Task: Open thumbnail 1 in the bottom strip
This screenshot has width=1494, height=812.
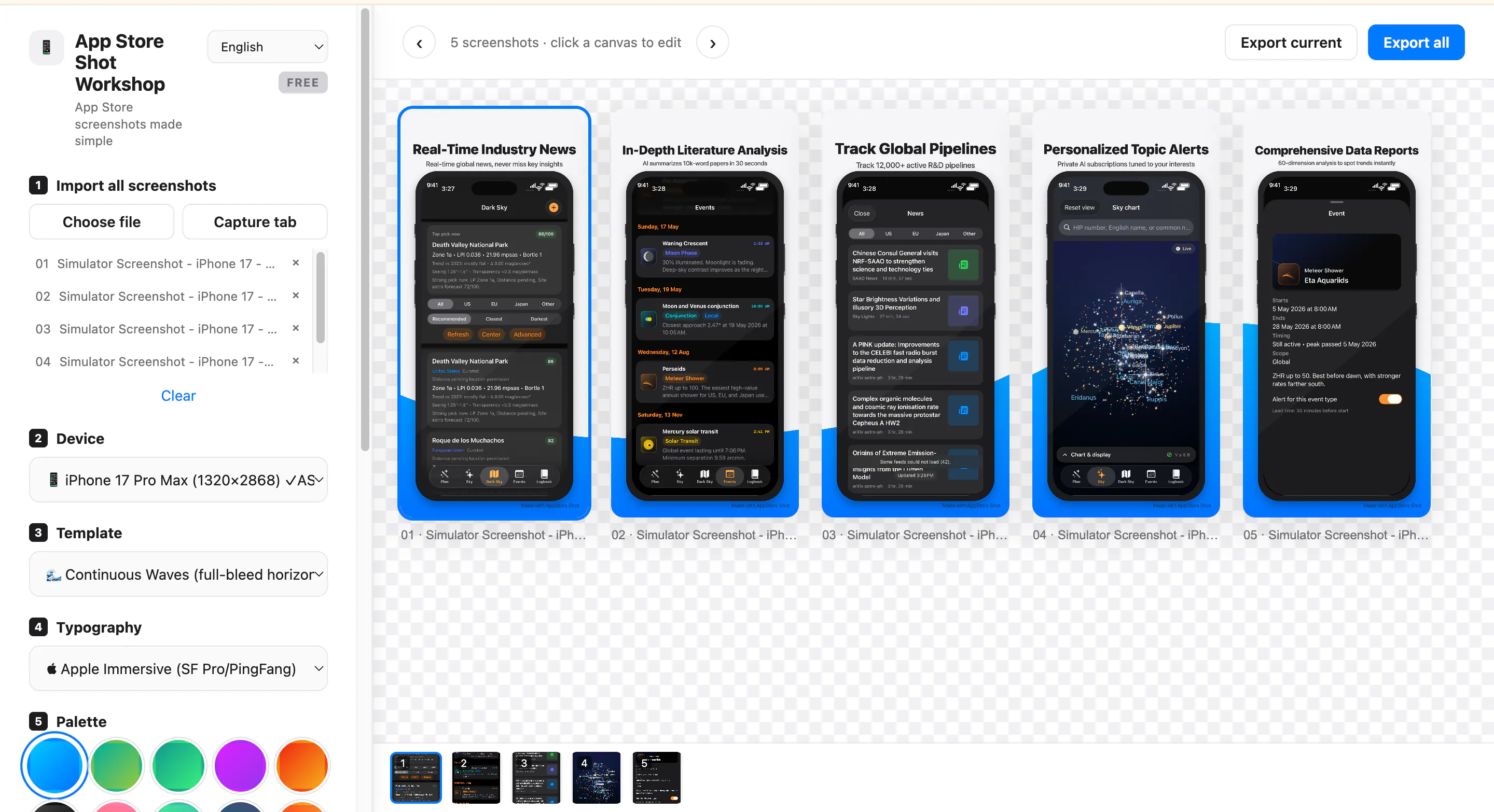Action: pyautogui.click(x=416, y=778)
